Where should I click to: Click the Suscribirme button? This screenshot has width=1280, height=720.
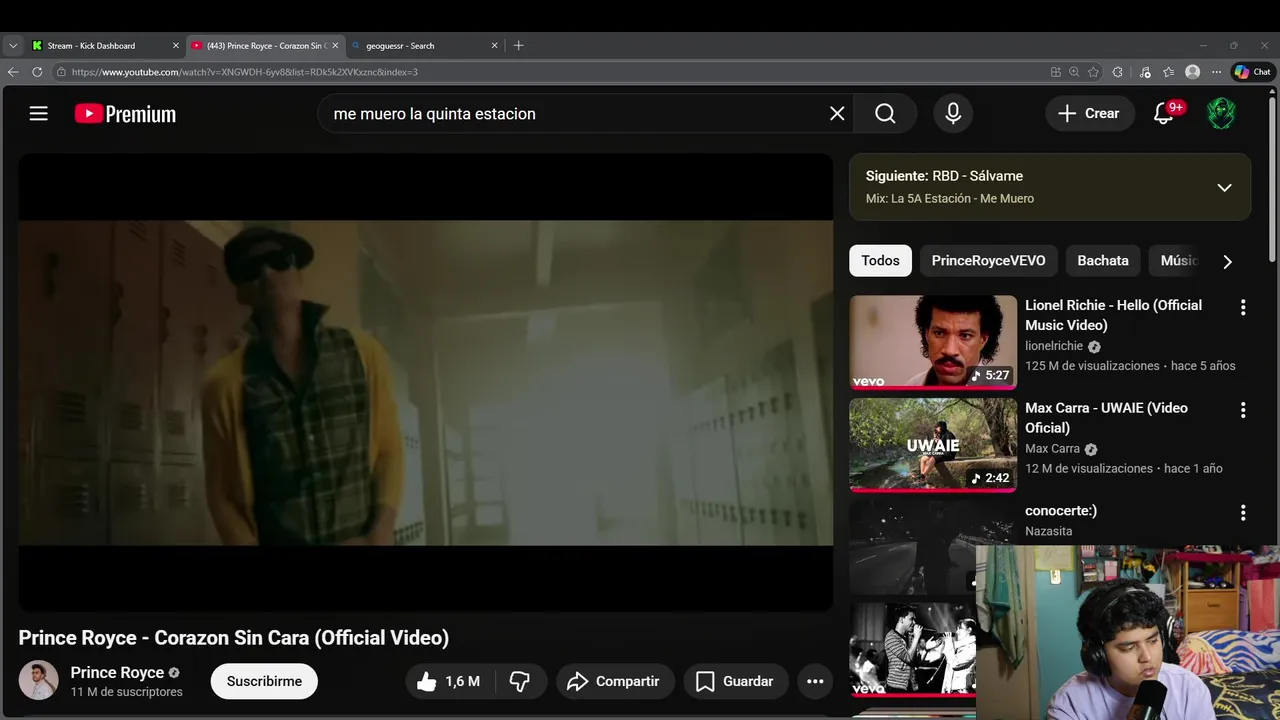[264, 681]
